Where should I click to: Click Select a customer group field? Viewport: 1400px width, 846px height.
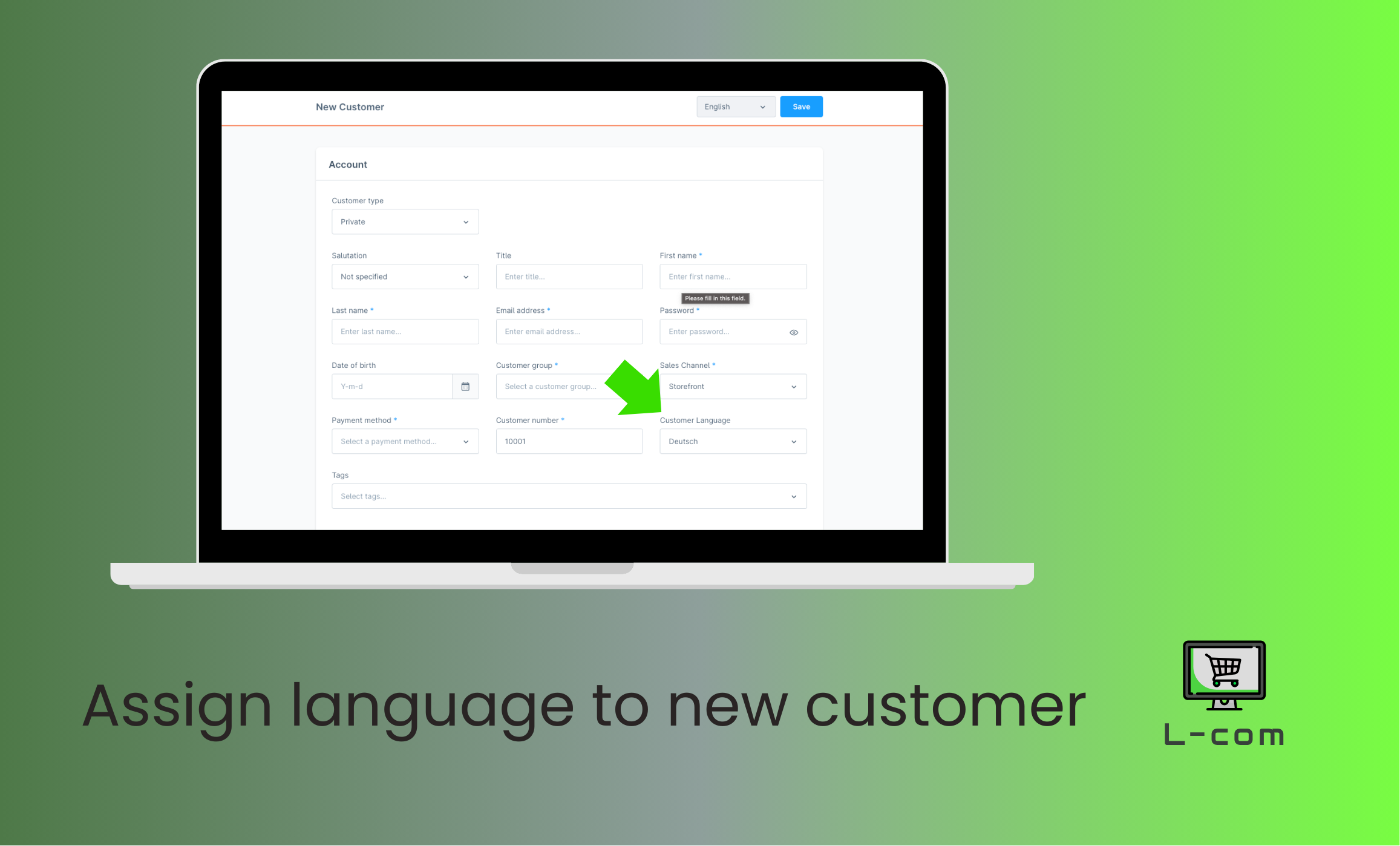pos(567,387)
